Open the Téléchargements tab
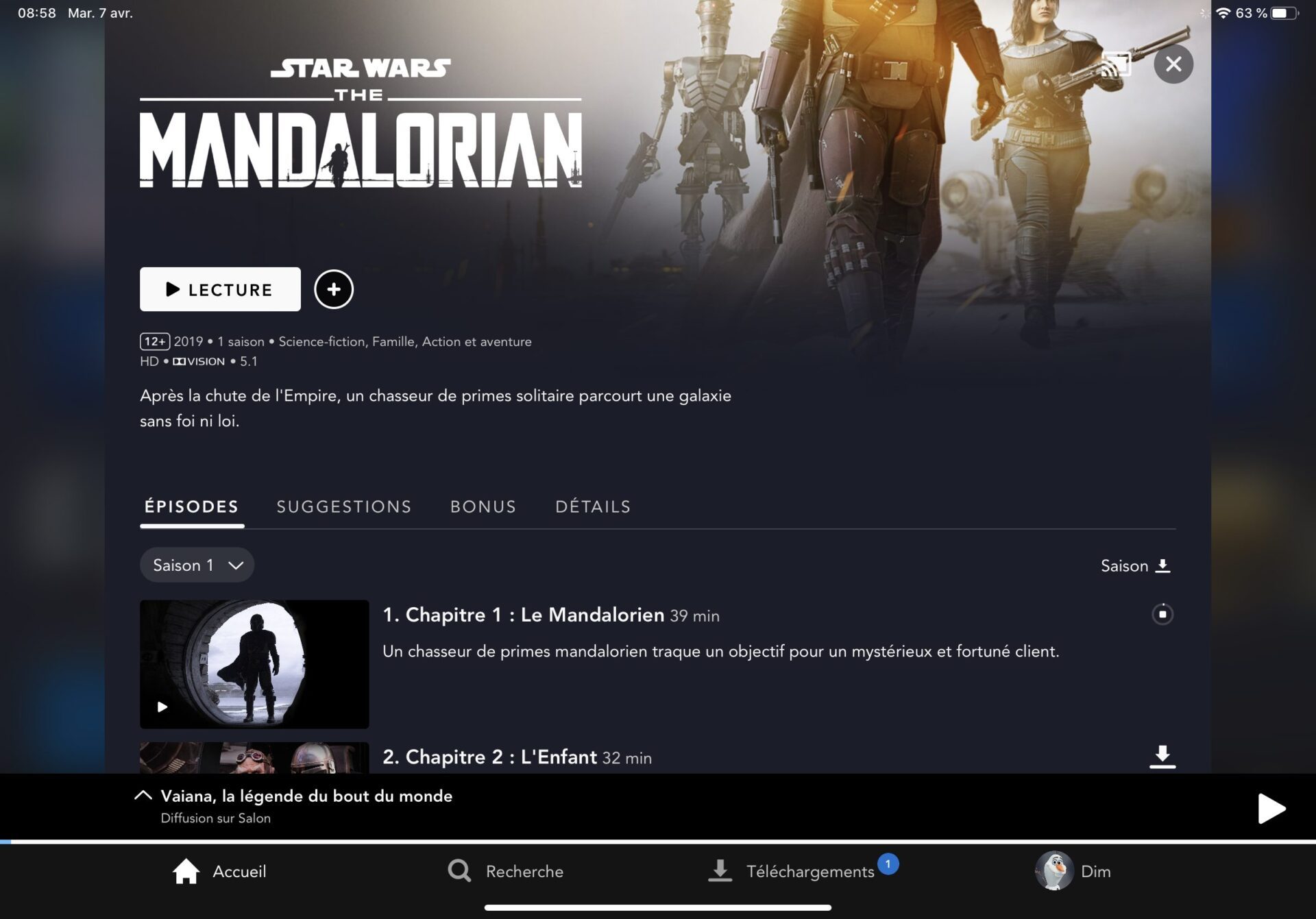The width and height of the screenshot is (1316, 919). pos(792,872)
